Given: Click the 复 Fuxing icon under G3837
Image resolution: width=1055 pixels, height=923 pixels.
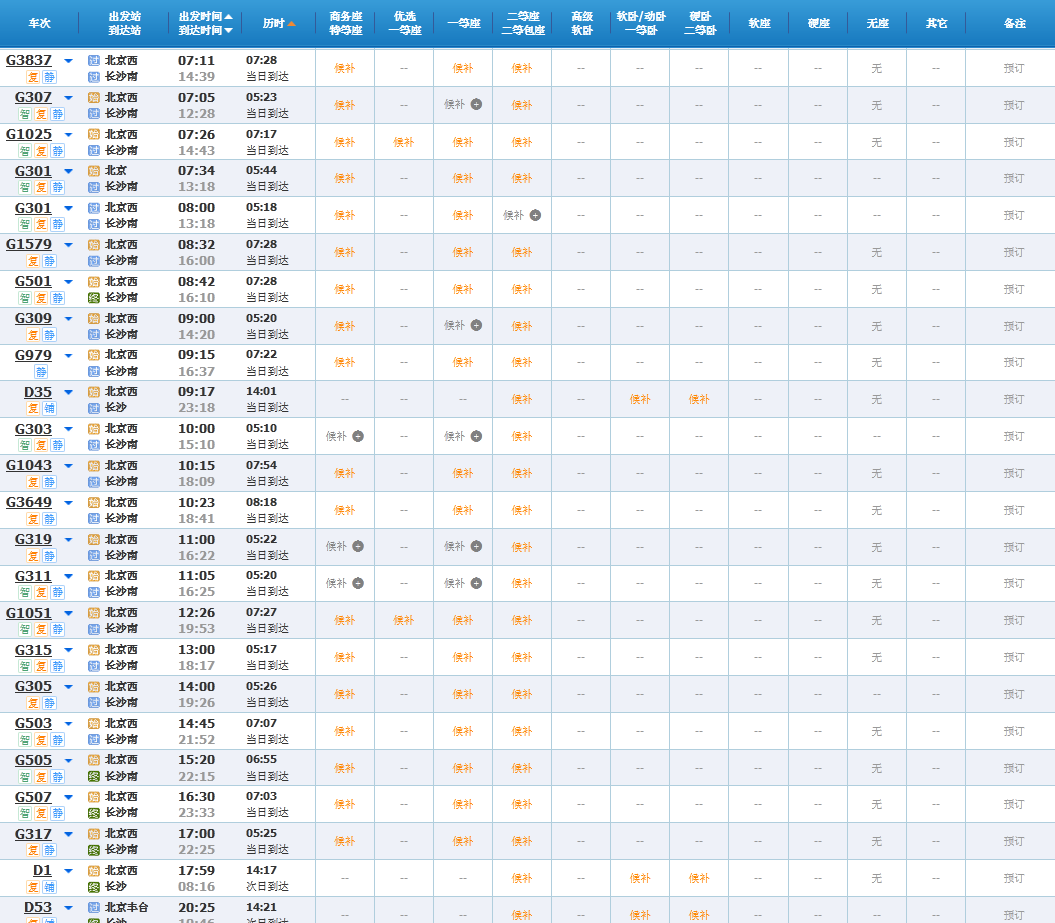Looking at the screenshot, I should (x=33, y=77).
